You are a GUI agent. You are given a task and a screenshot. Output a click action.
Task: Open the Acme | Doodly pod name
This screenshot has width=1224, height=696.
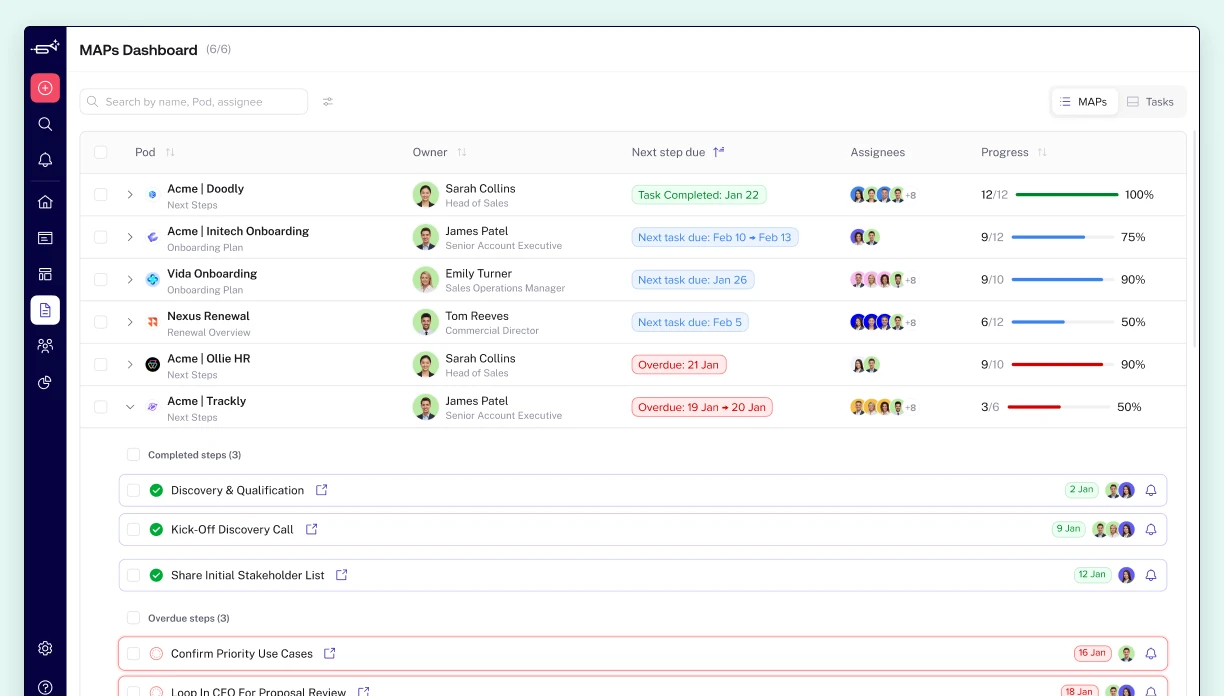(x=205, y=188)
